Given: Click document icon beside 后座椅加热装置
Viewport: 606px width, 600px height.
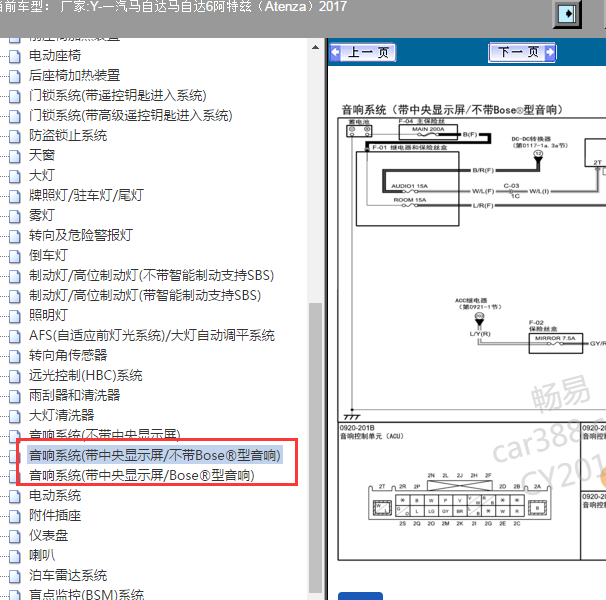Looking at the screenshot, I should coord(15,76).
